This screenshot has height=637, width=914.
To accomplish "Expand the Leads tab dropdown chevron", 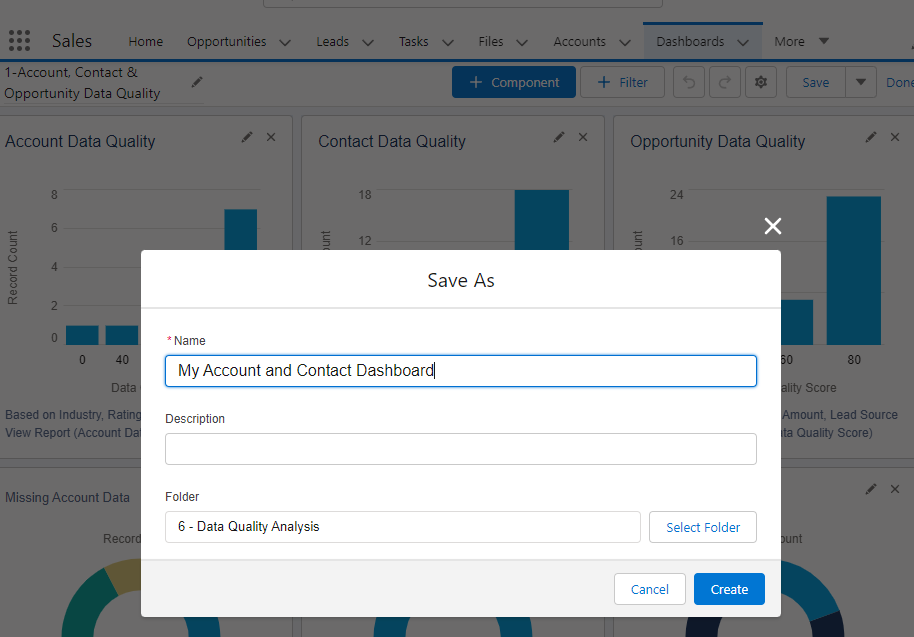I will click(368, 42).
